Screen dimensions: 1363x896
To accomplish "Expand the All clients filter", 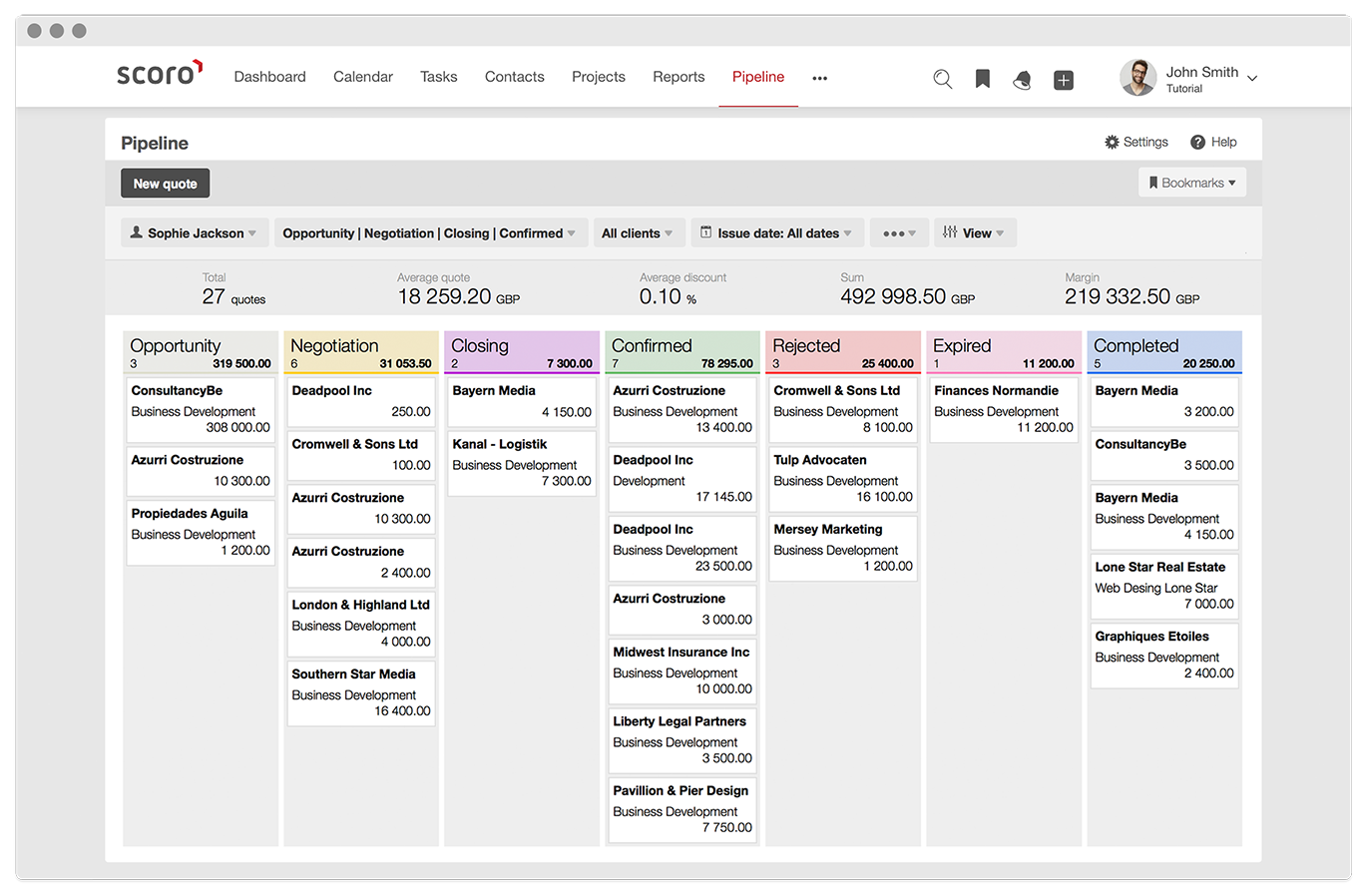I will tap(639, 233).
